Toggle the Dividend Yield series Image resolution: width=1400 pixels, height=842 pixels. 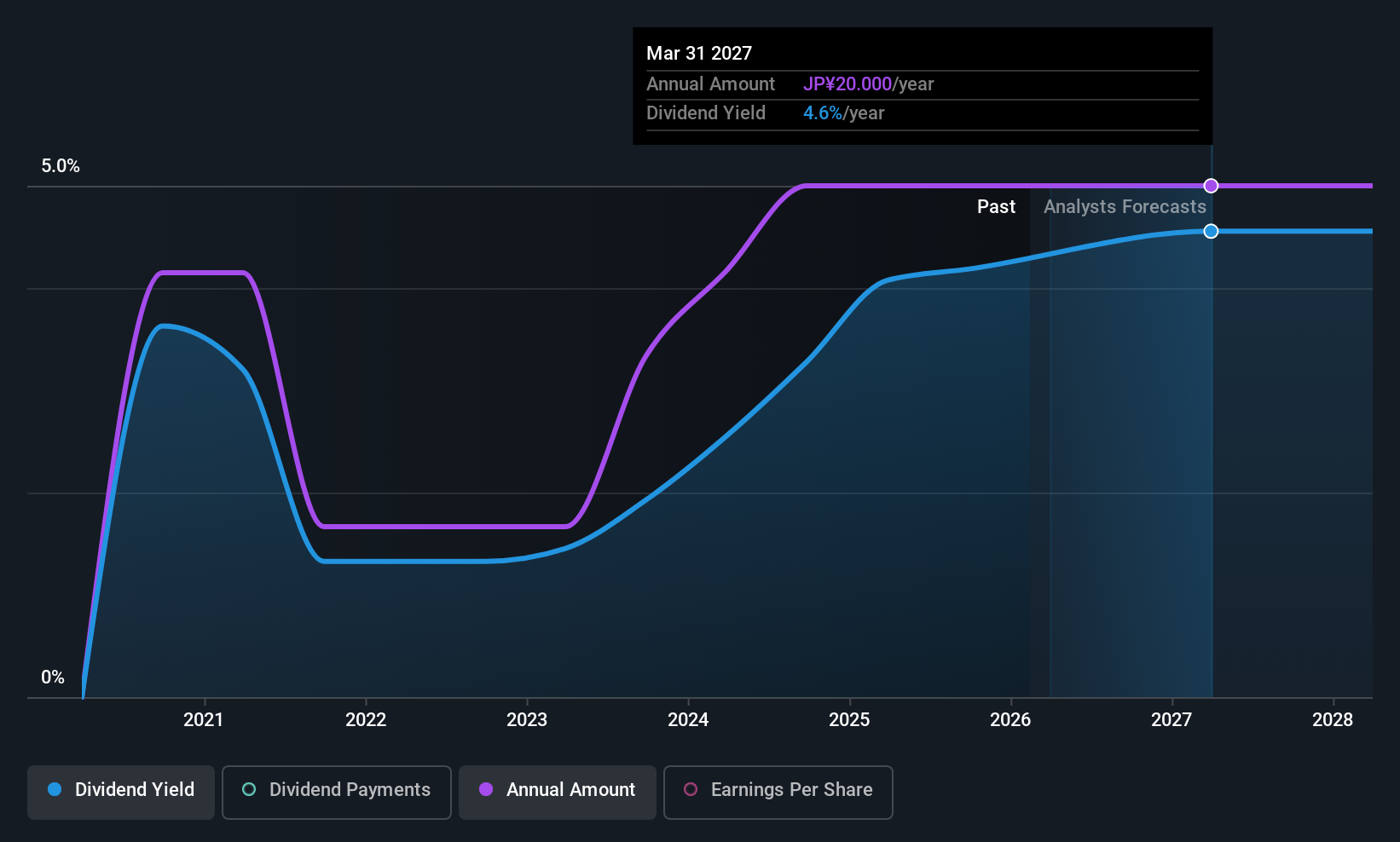[x=121, y=792]
